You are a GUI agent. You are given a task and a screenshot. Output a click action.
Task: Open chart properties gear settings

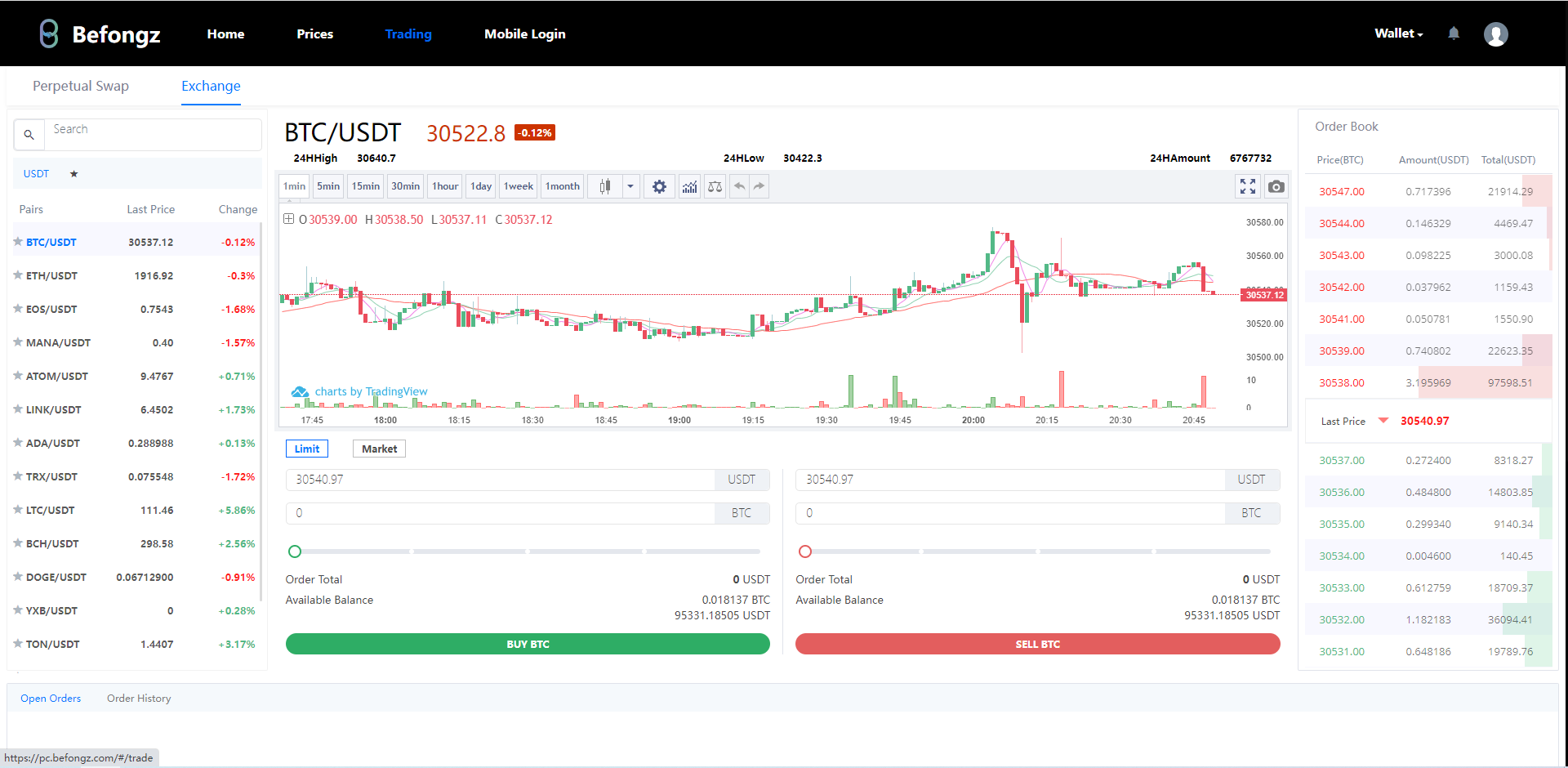[659, 187]
